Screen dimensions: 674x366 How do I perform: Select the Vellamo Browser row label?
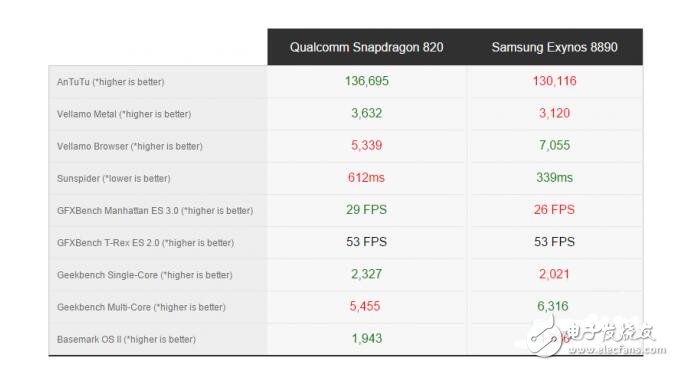click(129, 146)
